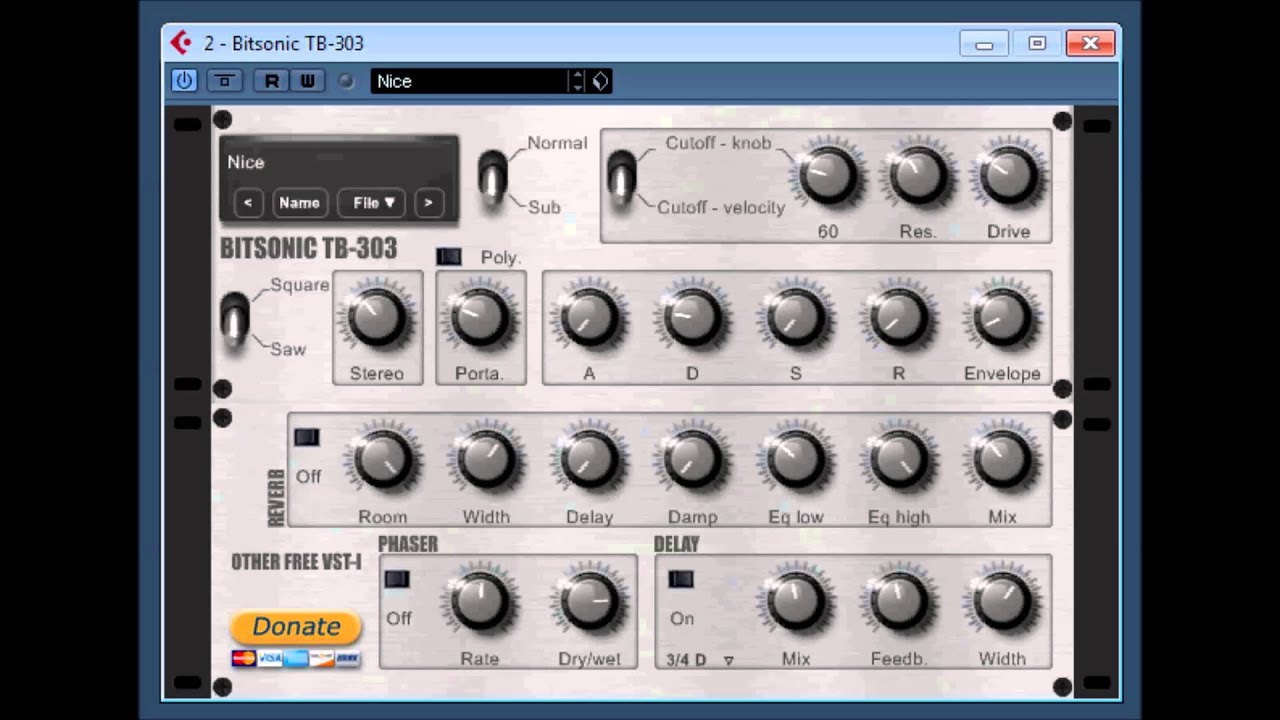Click the Reverb Eq high knob
1280x720 pixels.
click(898, 461)
